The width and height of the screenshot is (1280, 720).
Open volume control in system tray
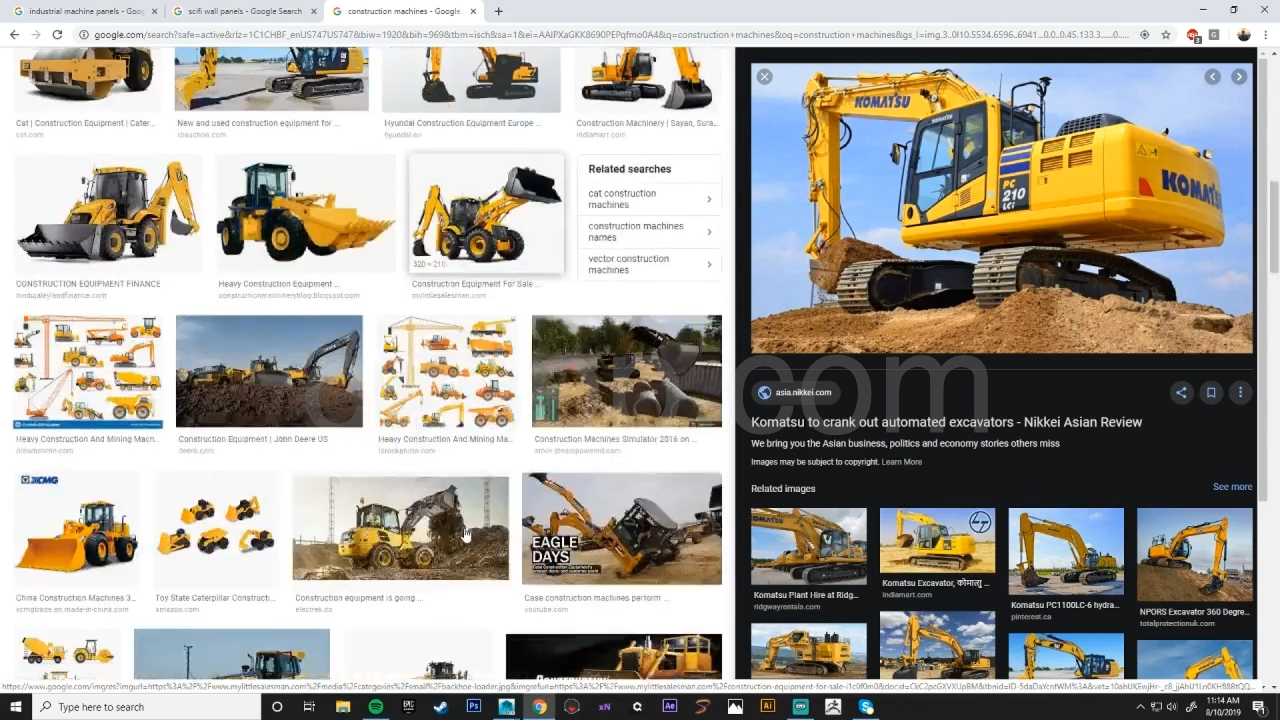[x=1172, y=707]
